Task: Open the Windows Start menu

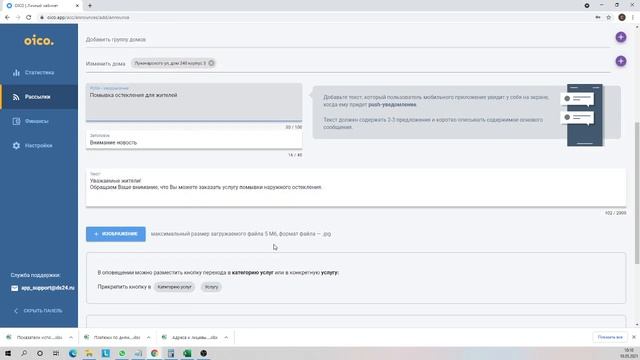Action: click(8, 353)
